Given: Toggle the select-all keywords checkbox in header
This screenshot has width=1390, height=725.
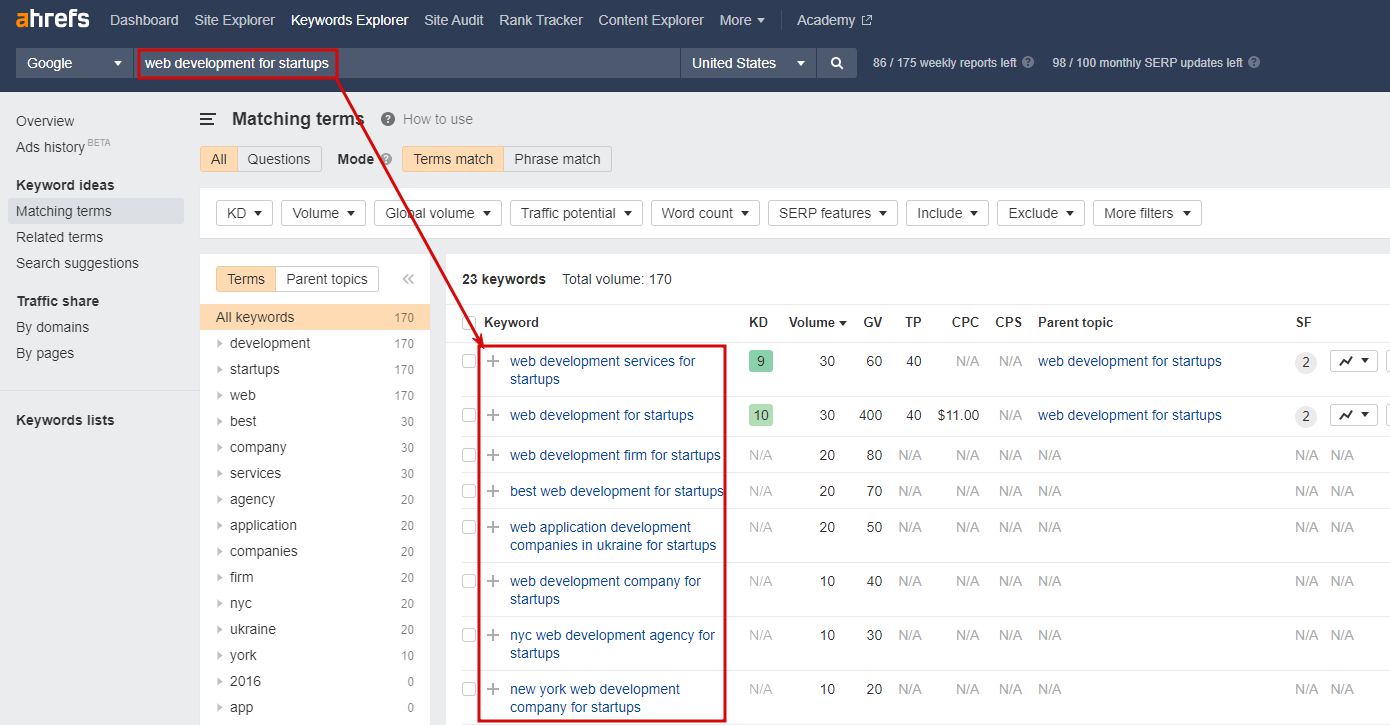Looking at the screenshot, I should point(469,322).
